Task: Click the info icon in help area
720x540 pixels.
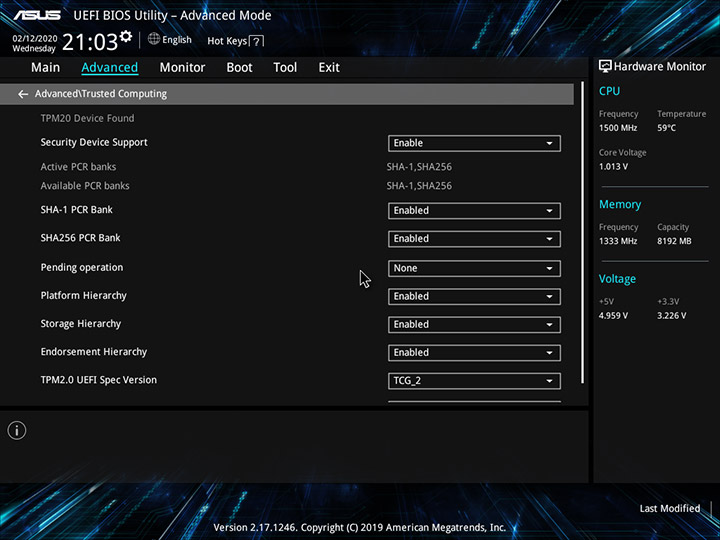Action: click(17, 430)
